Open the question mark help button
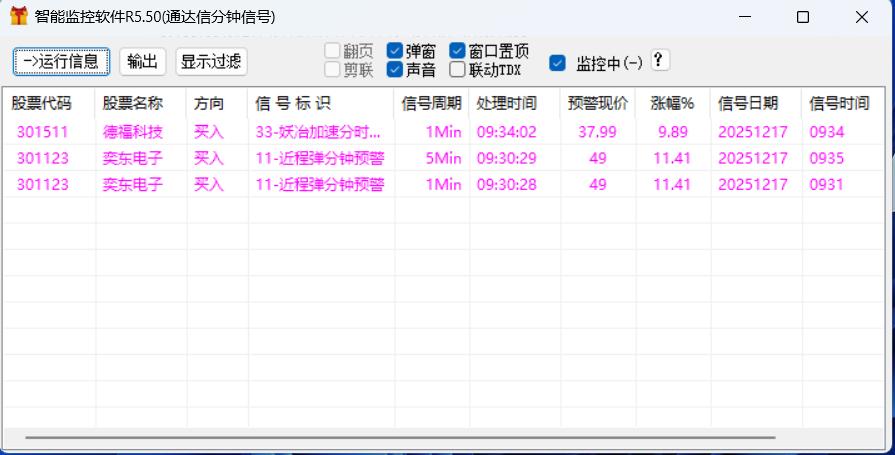The image size is (895, 455). (660, 60)
